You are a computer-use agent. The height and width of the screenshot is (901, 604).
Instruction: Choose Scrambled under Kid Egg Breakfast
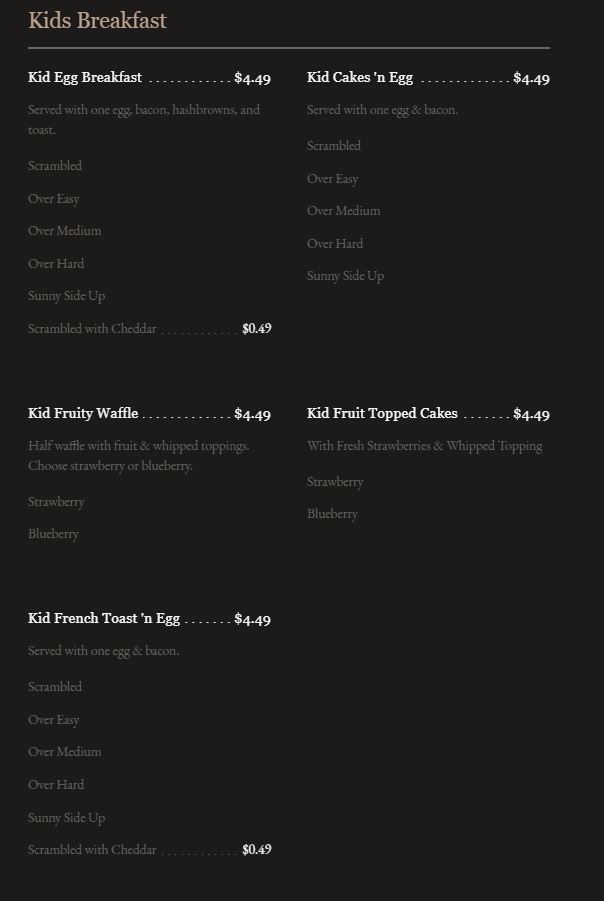55,166
